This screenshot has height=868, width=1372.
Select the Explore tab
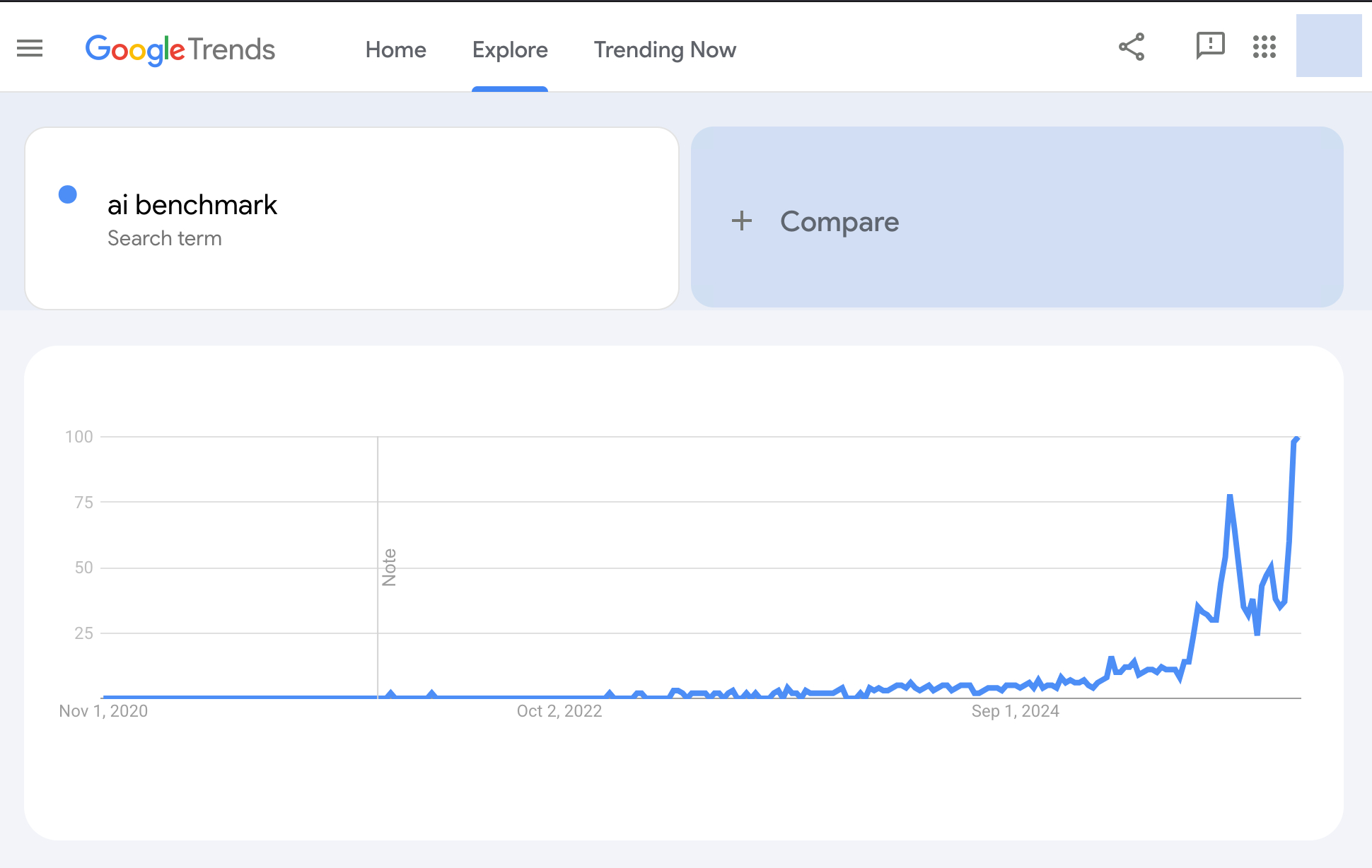click(x=510, y=49)
